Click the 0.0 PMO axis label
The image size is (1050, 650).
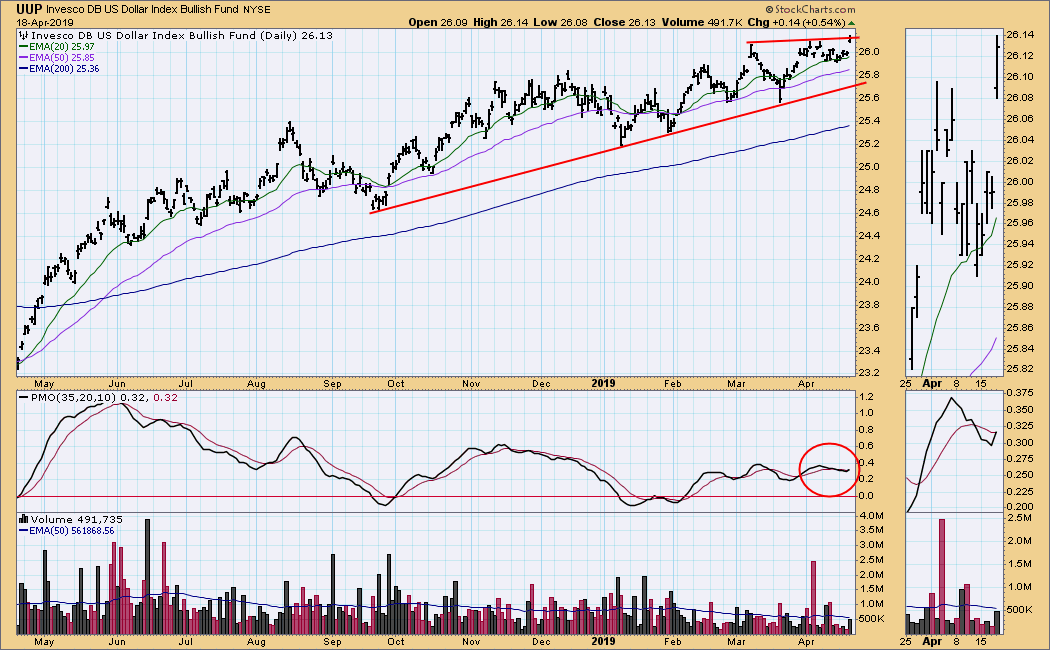867,495
